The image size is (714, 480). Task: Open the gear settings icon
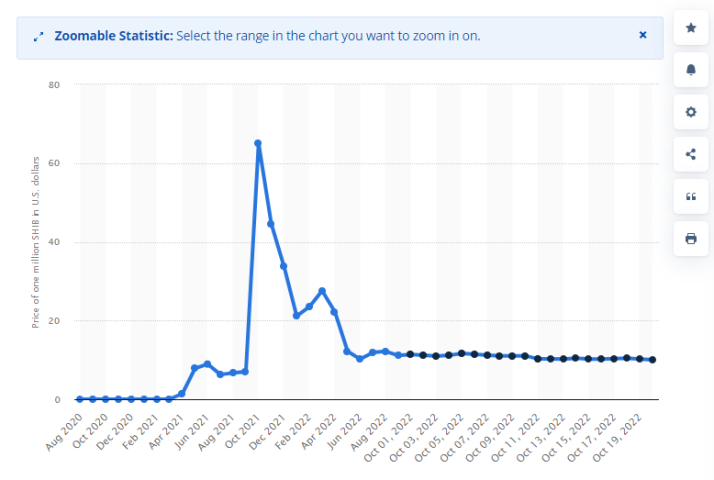(690, 112)
